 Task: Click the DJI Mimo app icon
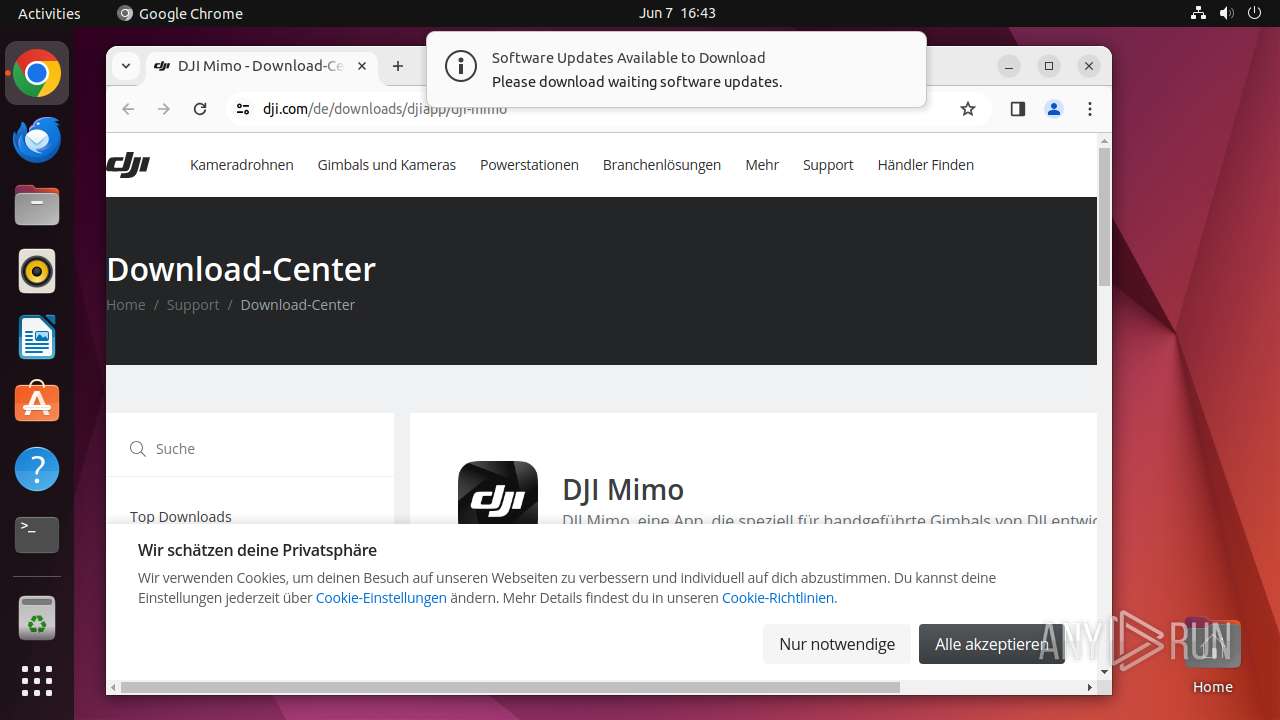pyautogui.click(x=498, y=492)
